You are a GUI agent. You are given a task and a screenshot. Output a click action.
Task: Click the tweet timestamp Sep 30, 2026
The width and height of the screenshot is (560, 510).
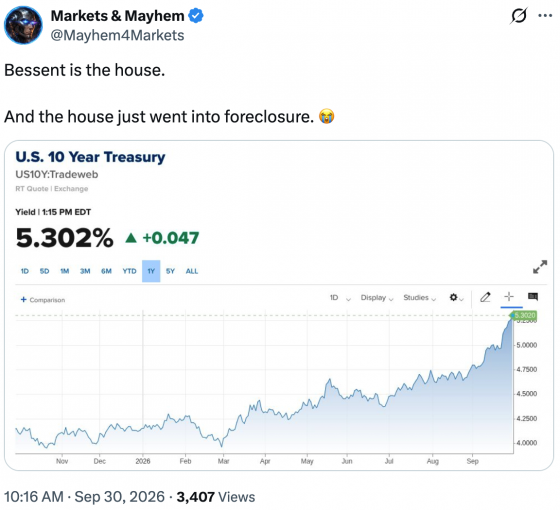(x=119, y=497)
